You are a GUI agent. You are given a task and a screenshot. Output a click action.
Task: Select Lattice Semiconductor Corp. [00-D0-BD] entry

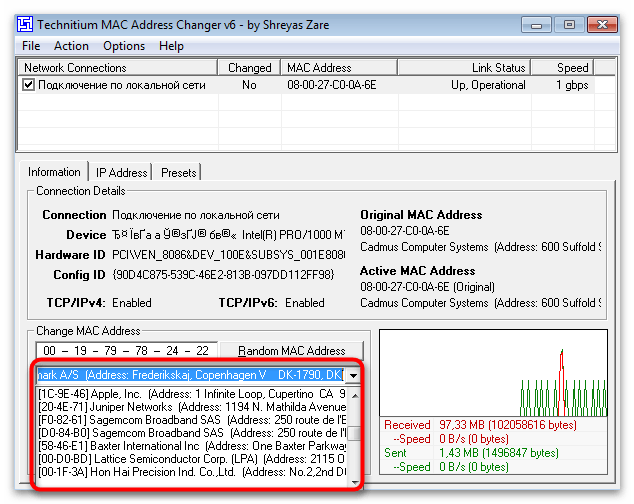(192, 459)
